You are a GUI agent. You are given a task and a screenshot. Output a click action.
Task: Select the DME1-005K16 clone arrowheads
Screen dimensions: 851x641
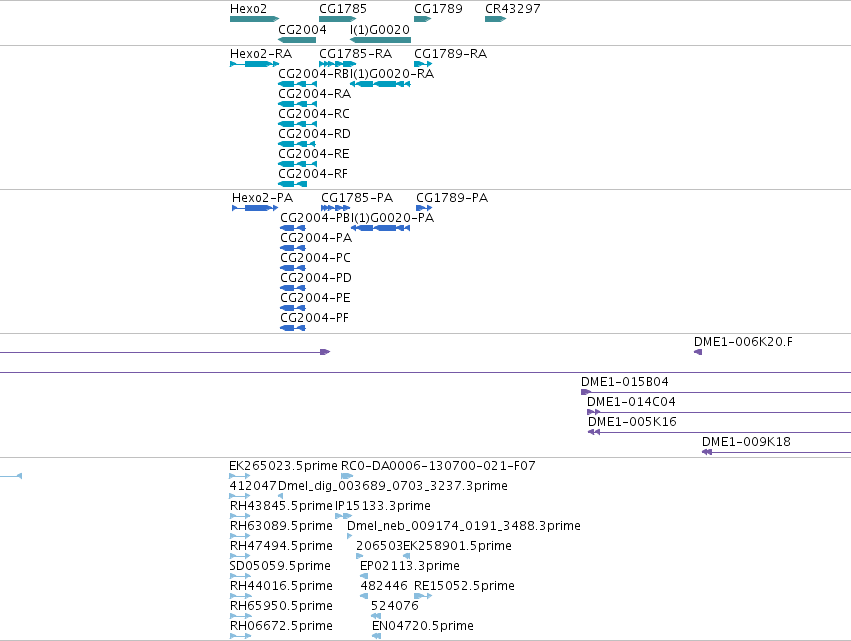(594, 432)
